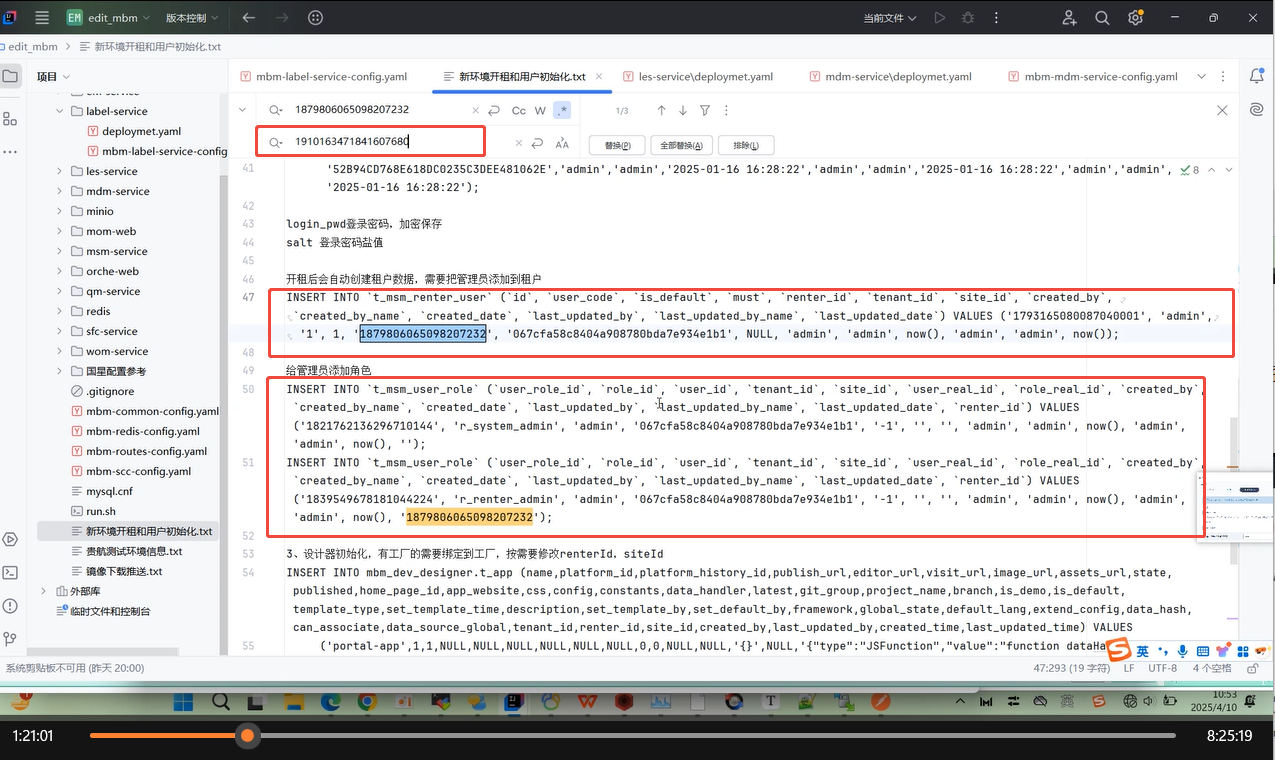Open the main hamburger menu
Screen dimensions: 1275x760
tap(42, 18)
